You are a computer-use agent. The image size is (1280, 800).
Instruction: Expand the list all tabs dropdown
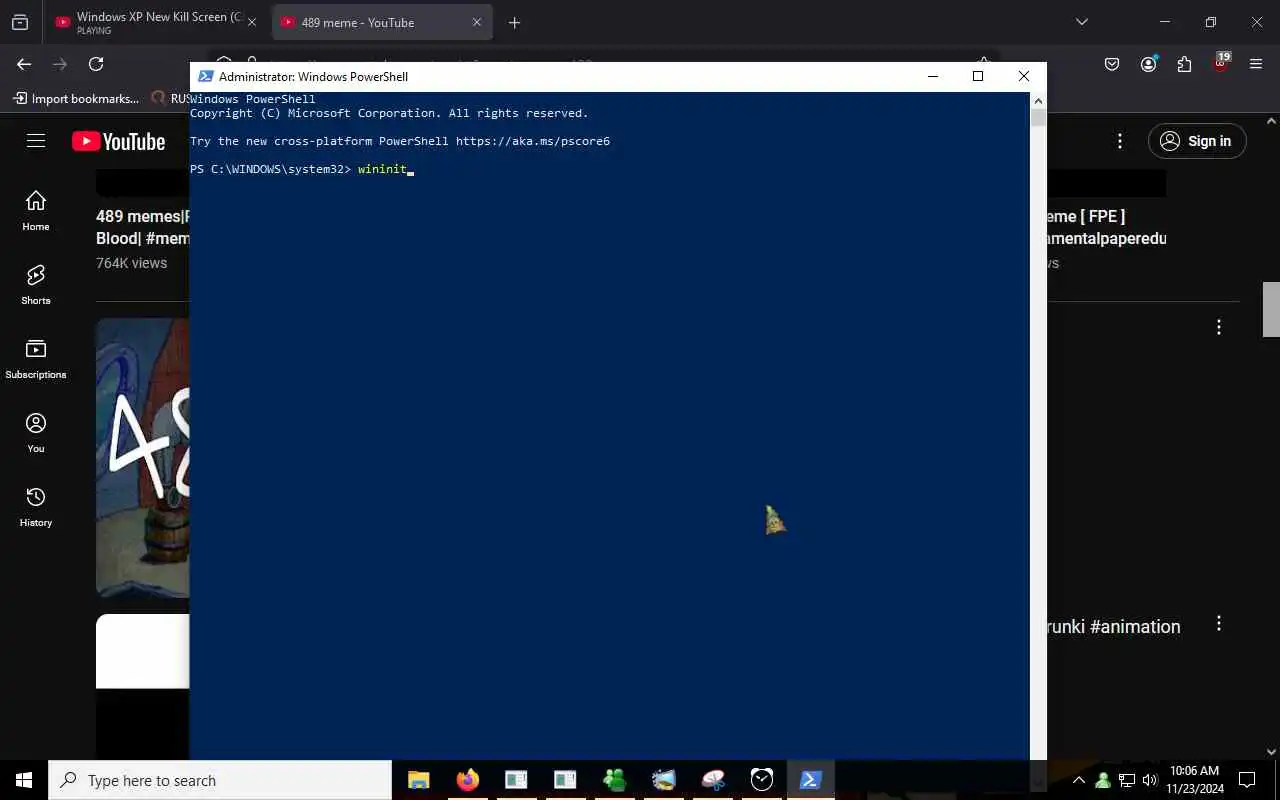1081,22
